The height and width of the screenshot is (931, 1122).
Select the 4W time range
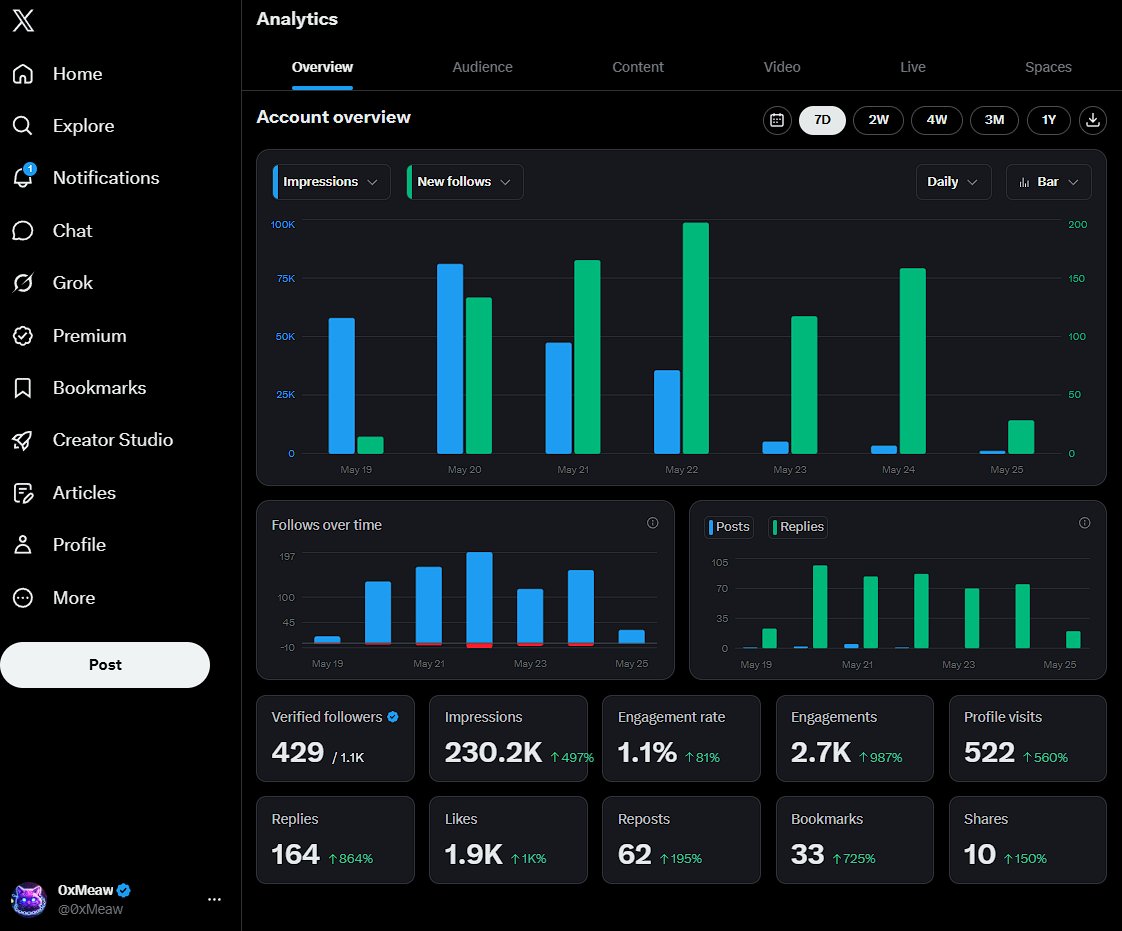(x=937, y=120)
